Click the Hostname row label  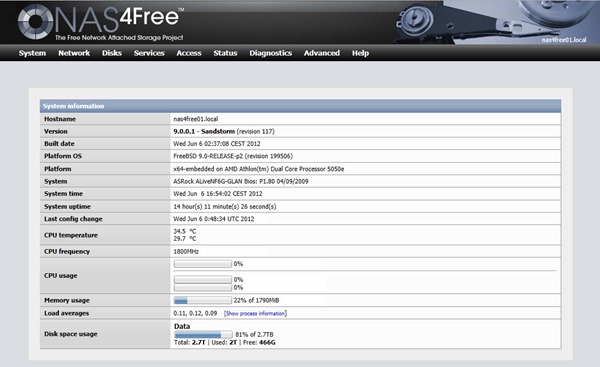coord(60,119)
